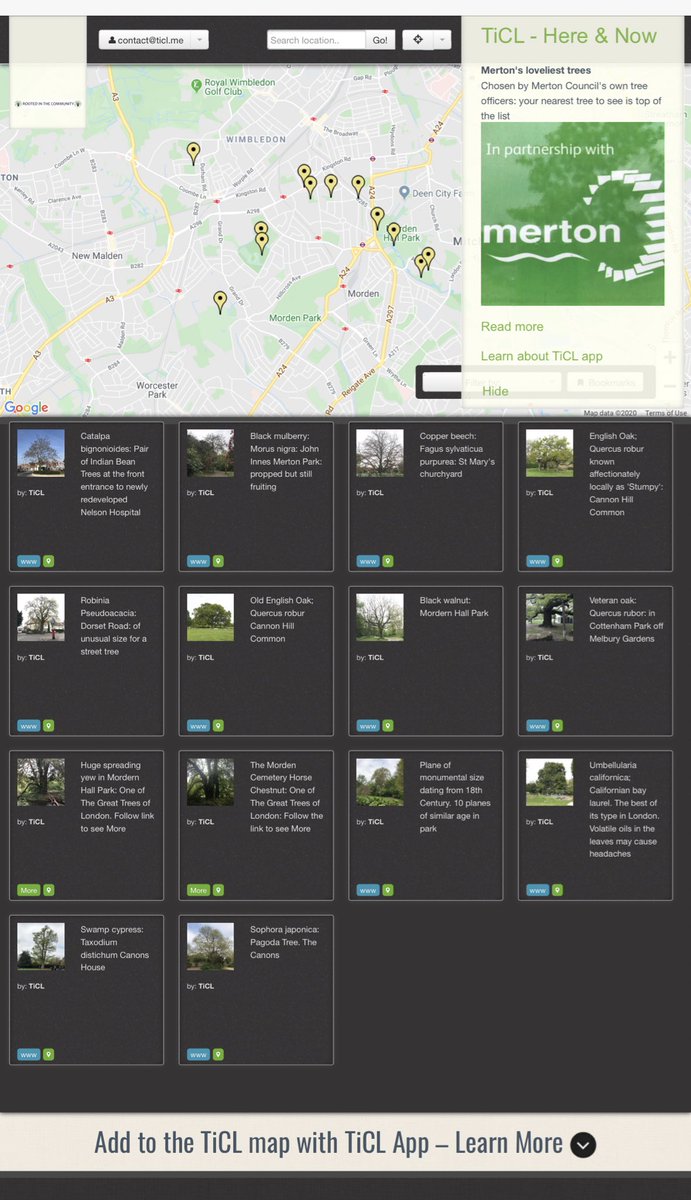The width and height of the screenshot is (691, 1200).
Task: Open the www link for Black mulberry
Action: click(199, 561)
